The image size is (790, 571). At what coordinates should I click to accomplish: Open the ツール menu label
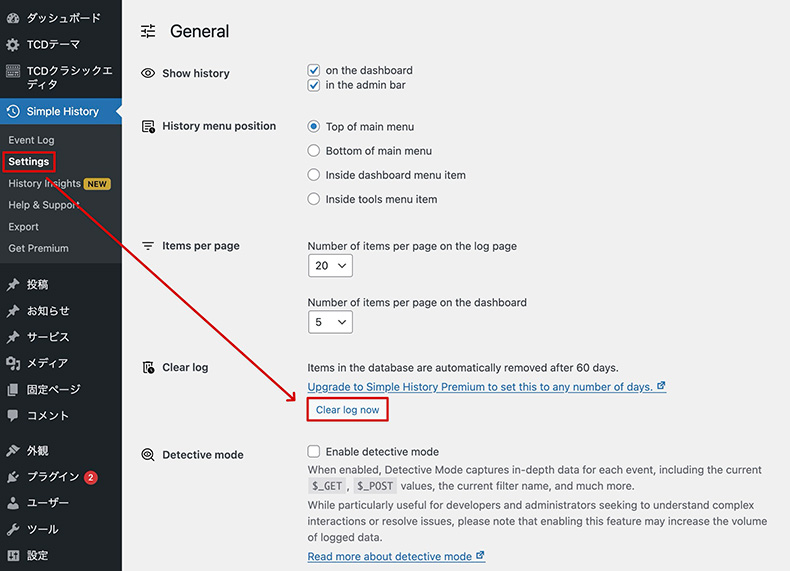[42, 529]
